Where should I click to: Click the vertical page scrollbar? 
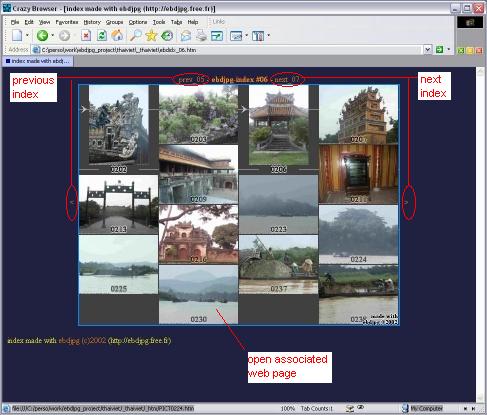(480, 234)
